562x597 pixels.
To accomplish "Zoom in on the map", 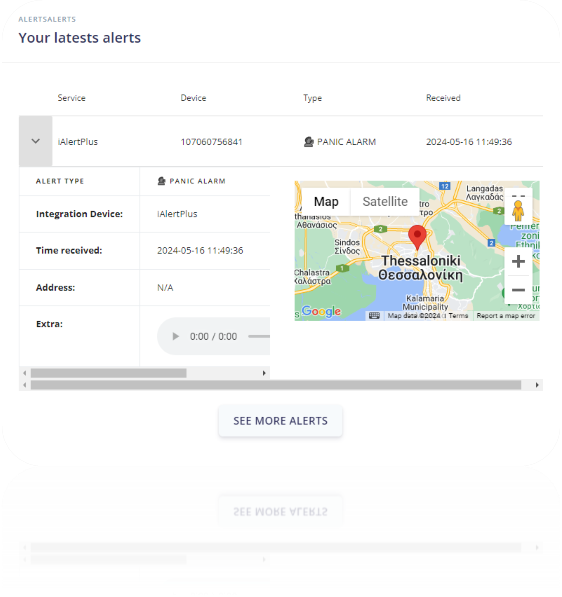I will coord(518,262).
